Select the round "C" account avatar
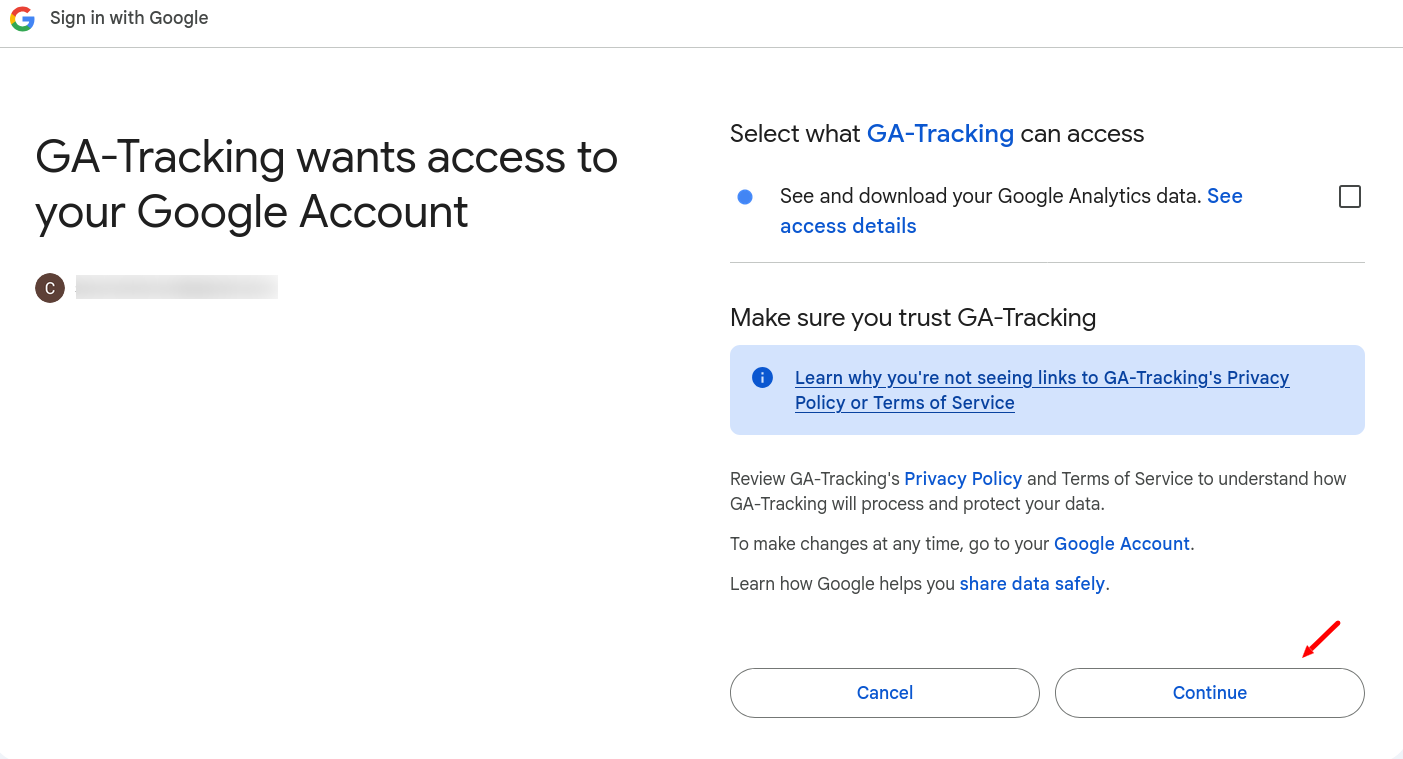This screenshot has height=759, width=1403. pyautogui.click(x=50, y=288)
